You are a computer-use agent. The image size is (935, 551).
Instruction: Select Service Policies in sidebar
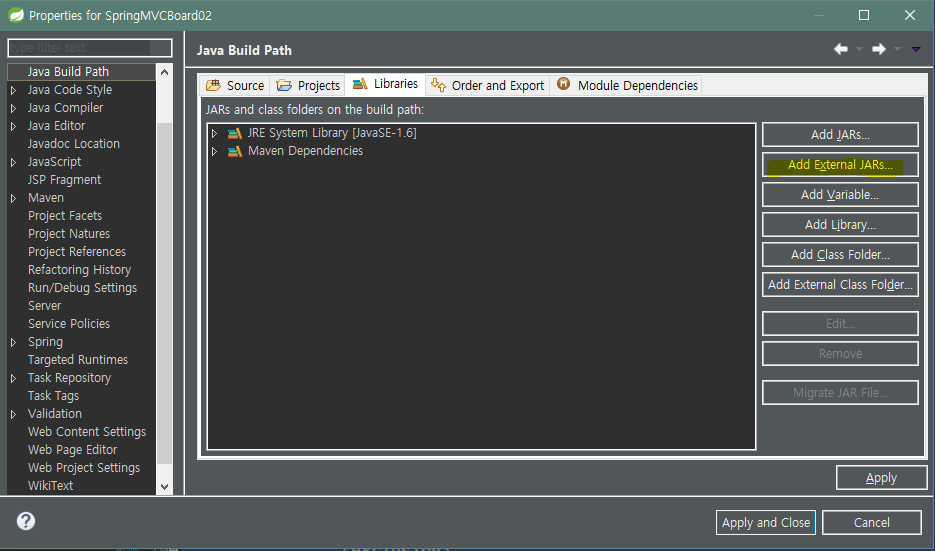(69, 324)
